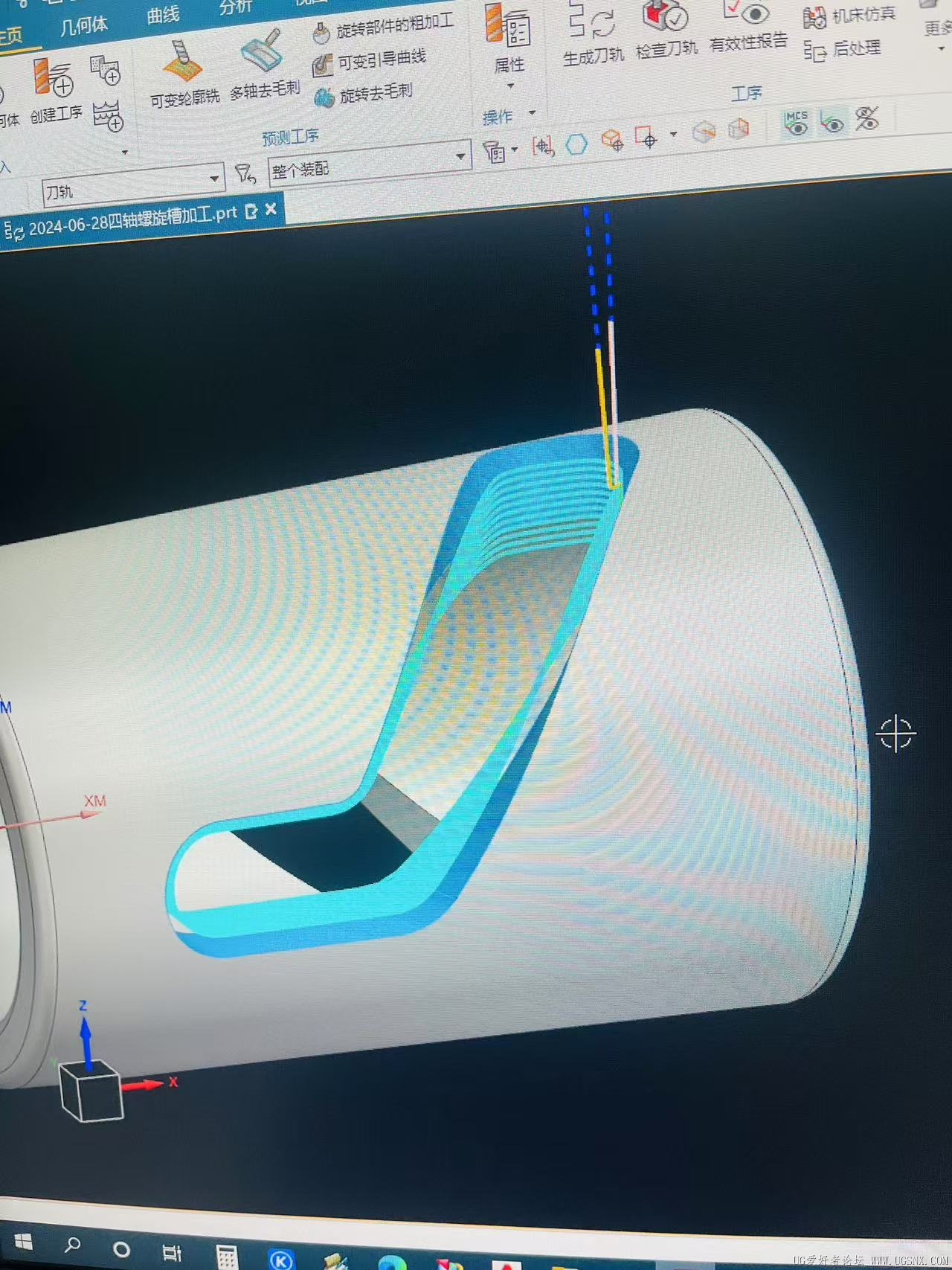This screenshot has height=1270, width=952.
Task: Switch to the 主页 Home tab
Action: [x=10, y=36]
